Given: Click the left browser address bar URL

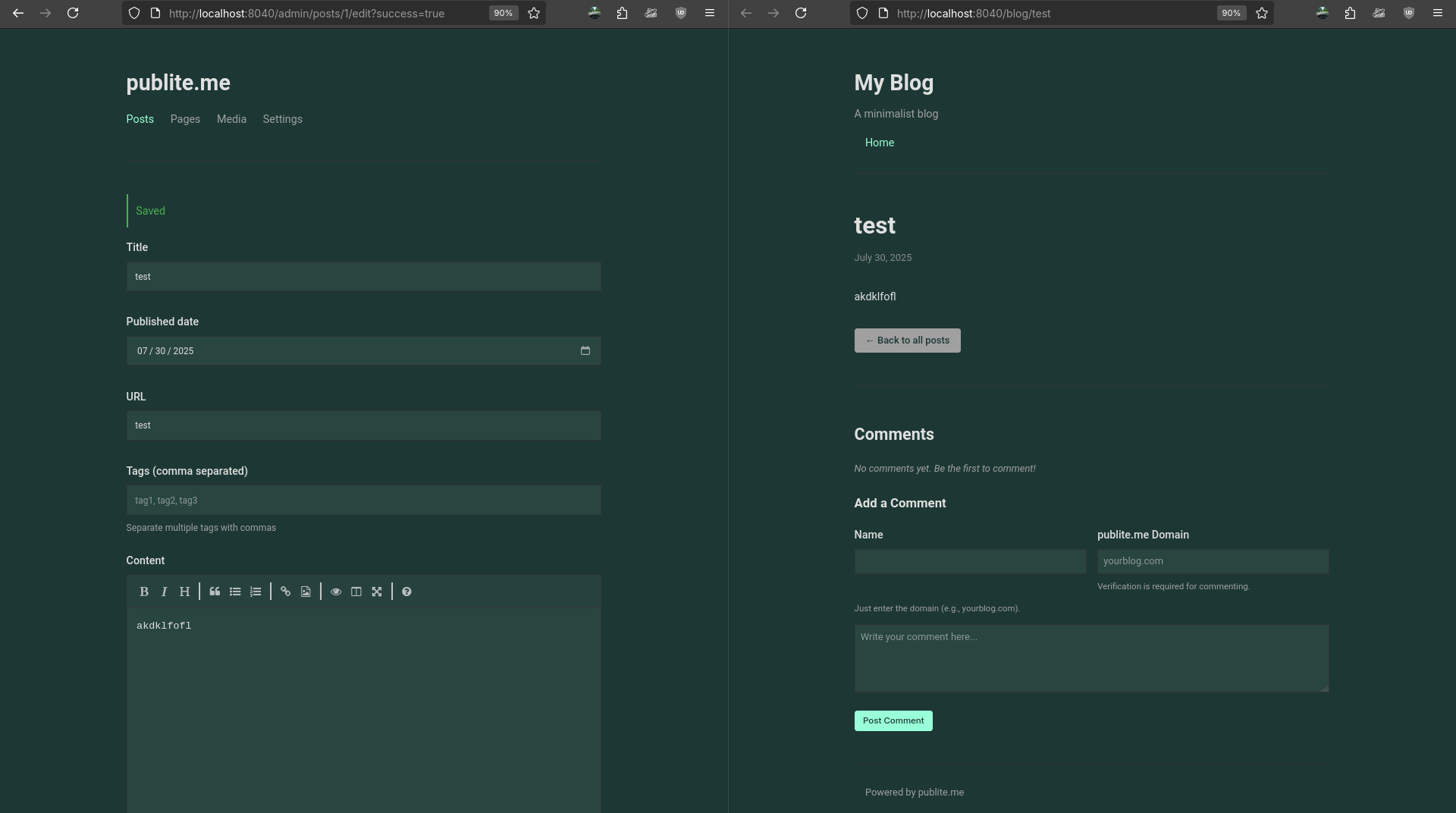Looking at the screenshot, I should (x=306, y=13).
